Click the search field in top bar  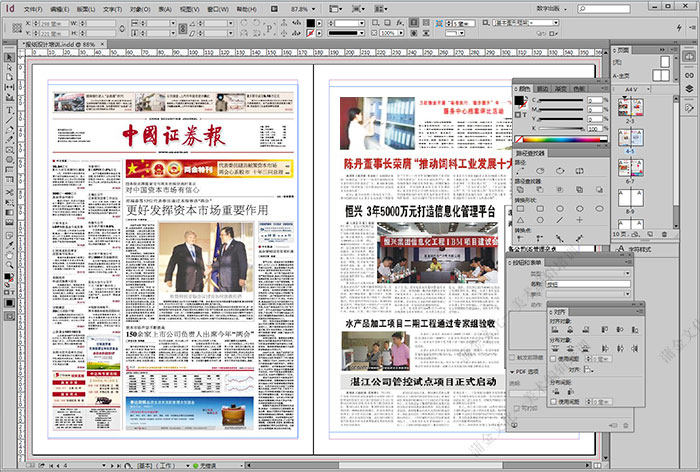(604, 8)
